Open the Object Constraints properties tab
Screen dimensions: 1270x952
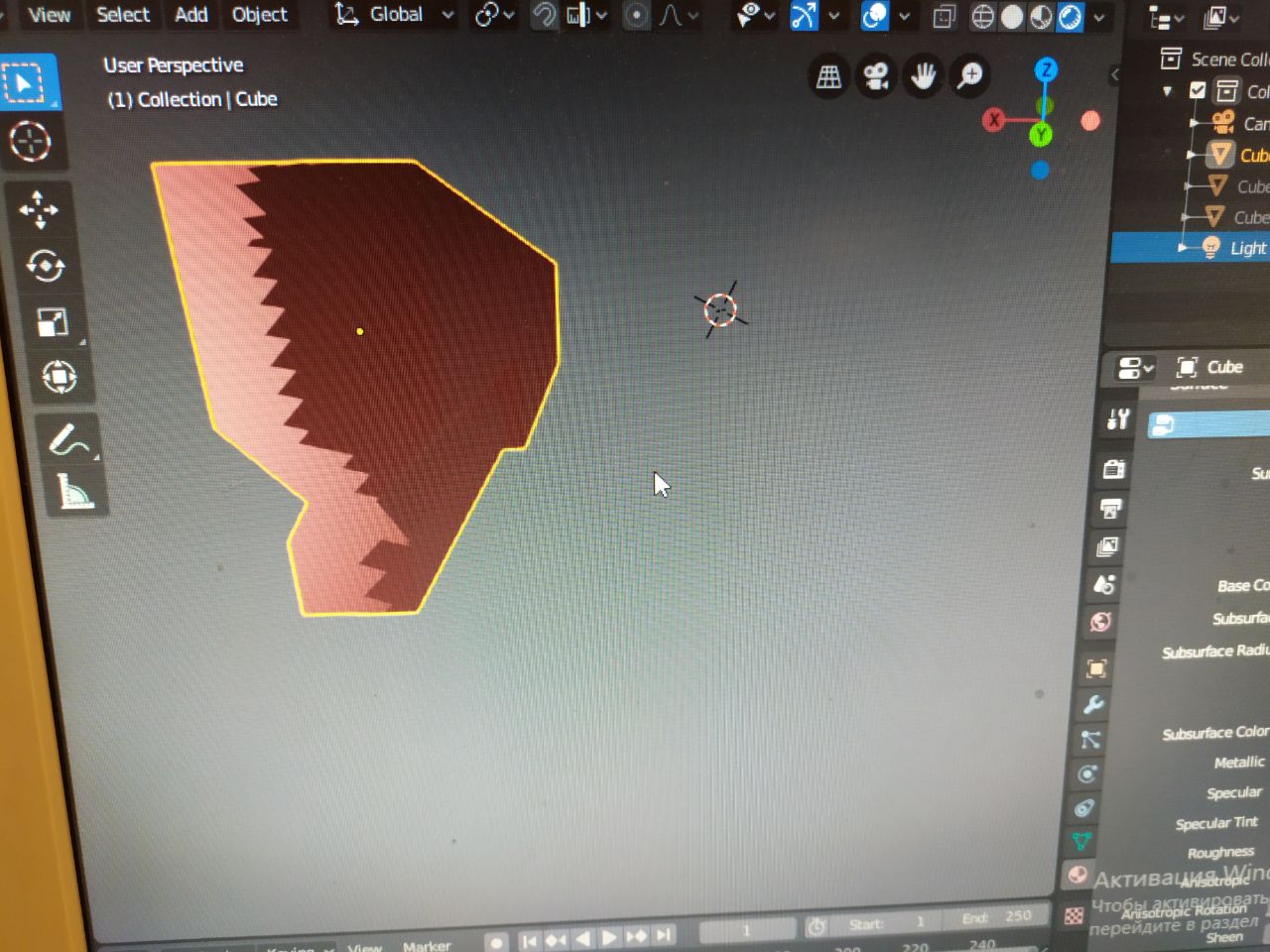coord(1084,808)
